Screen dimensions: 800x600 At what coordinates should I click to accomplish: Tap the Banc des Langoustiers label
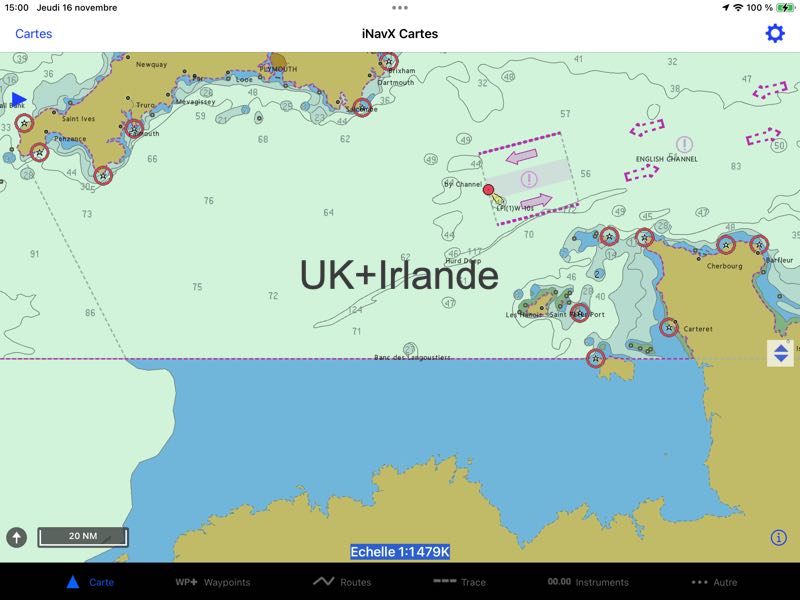[412, 357]
